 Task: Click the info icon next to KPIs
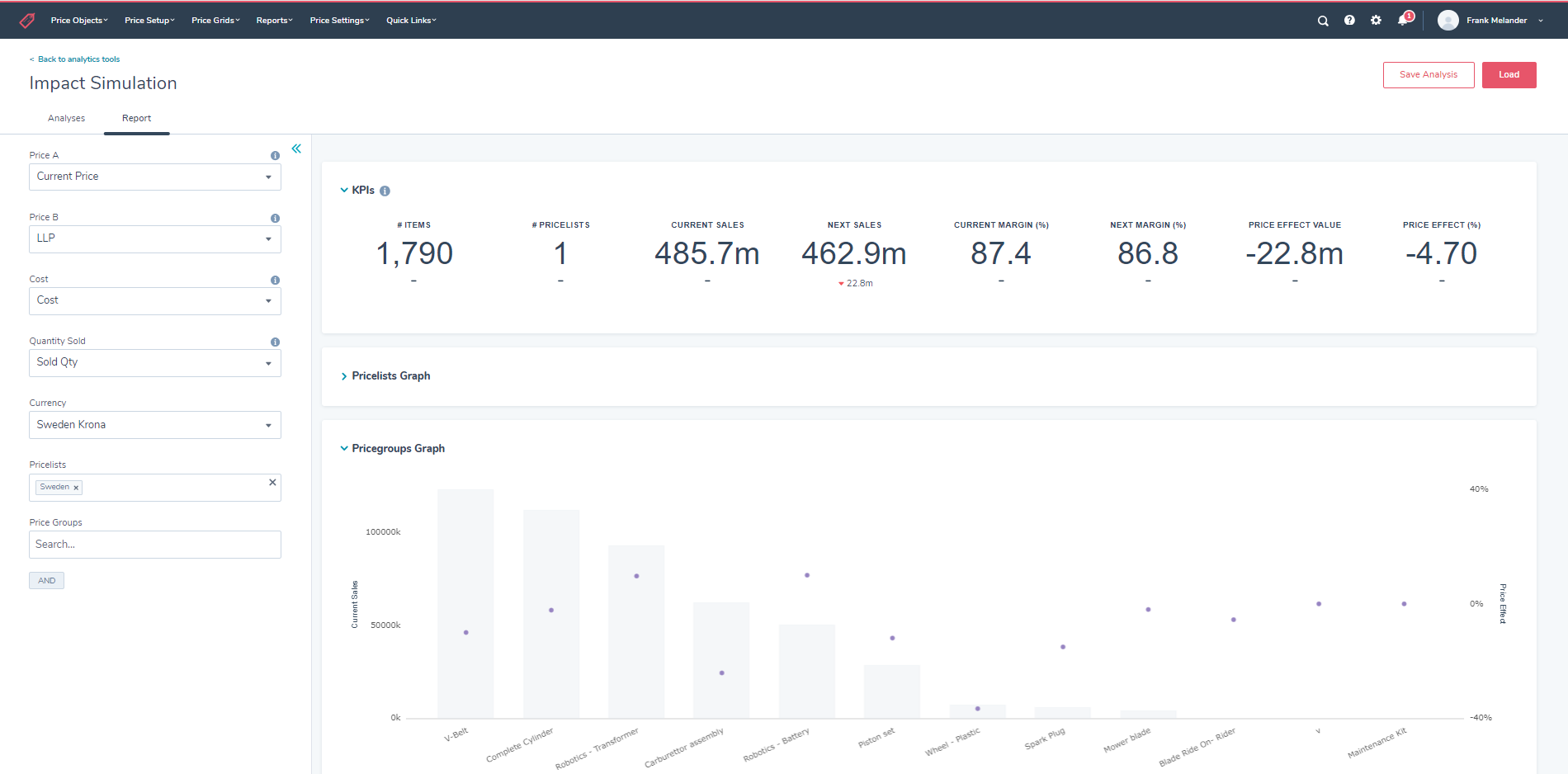click(x=385, y=191)
